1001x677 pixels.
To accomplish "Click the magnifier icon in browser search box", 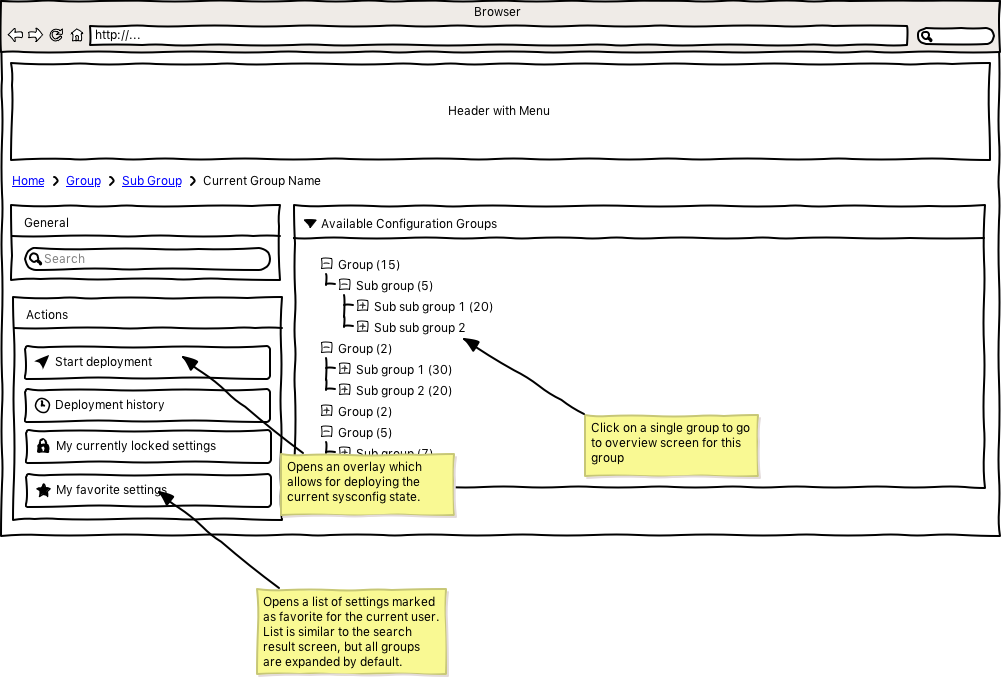I will (927, 36).
